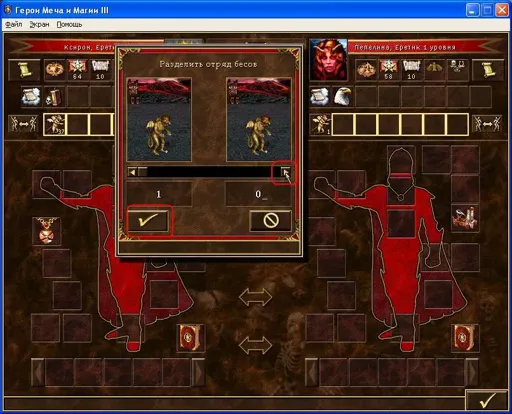This screenshot has width=512, height=414.
Task: Open the Экран menu
Action: pyautogui.click(x=39, y=24)
